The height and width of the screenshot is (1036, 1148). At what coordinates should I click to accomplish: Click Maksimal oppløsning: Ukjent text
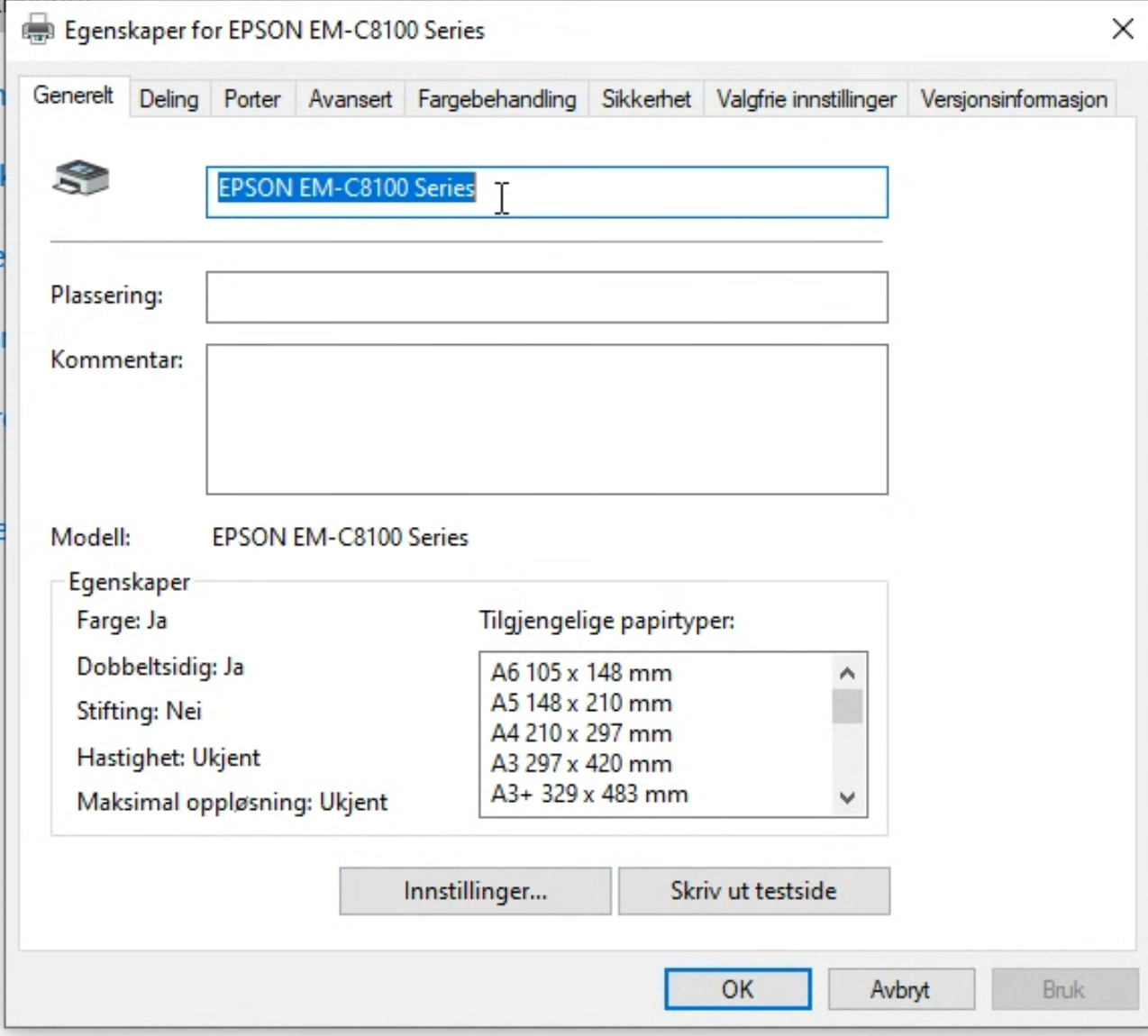point(232,802)
